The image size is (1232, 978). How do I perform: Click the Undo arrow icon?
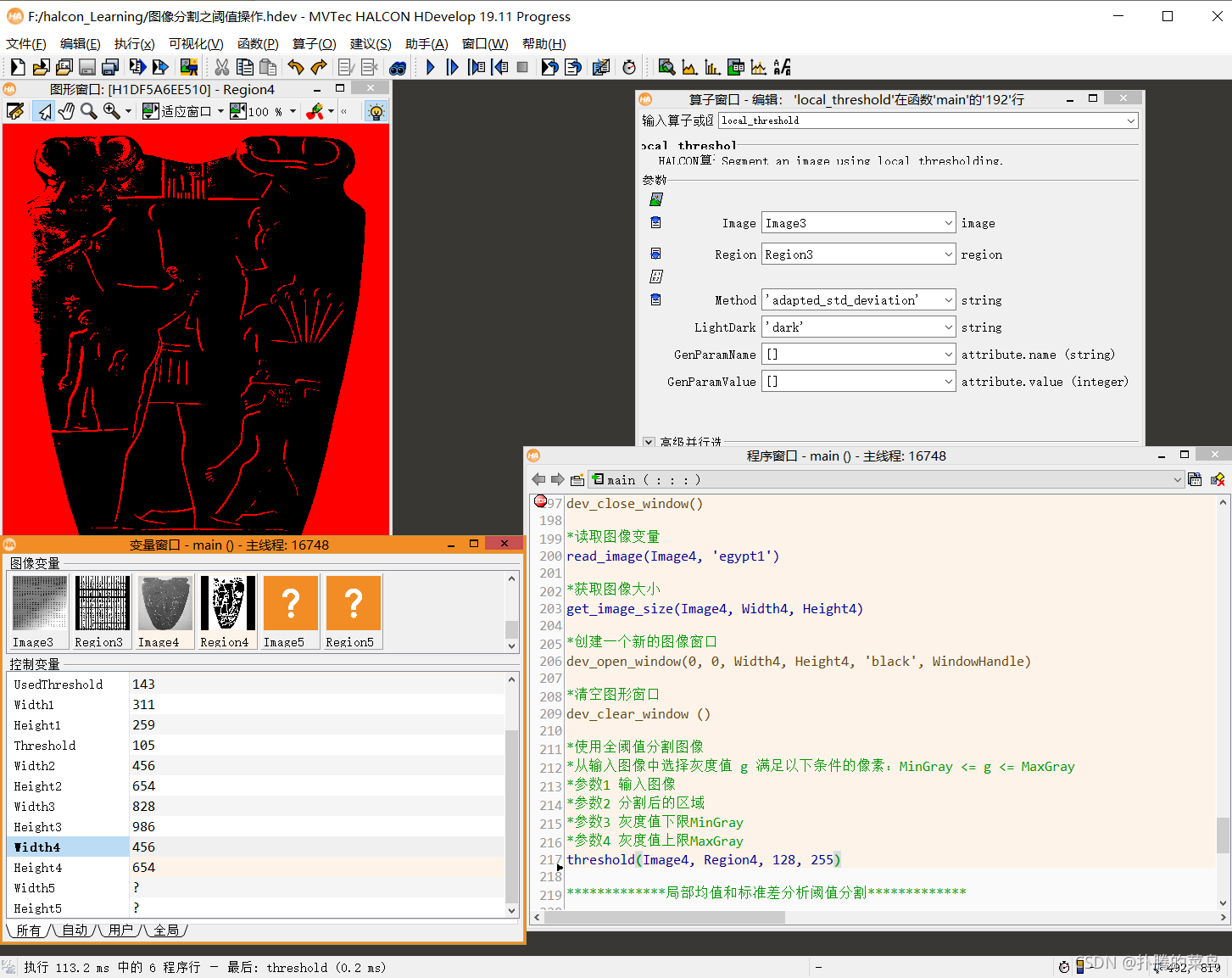click(296, 67)
